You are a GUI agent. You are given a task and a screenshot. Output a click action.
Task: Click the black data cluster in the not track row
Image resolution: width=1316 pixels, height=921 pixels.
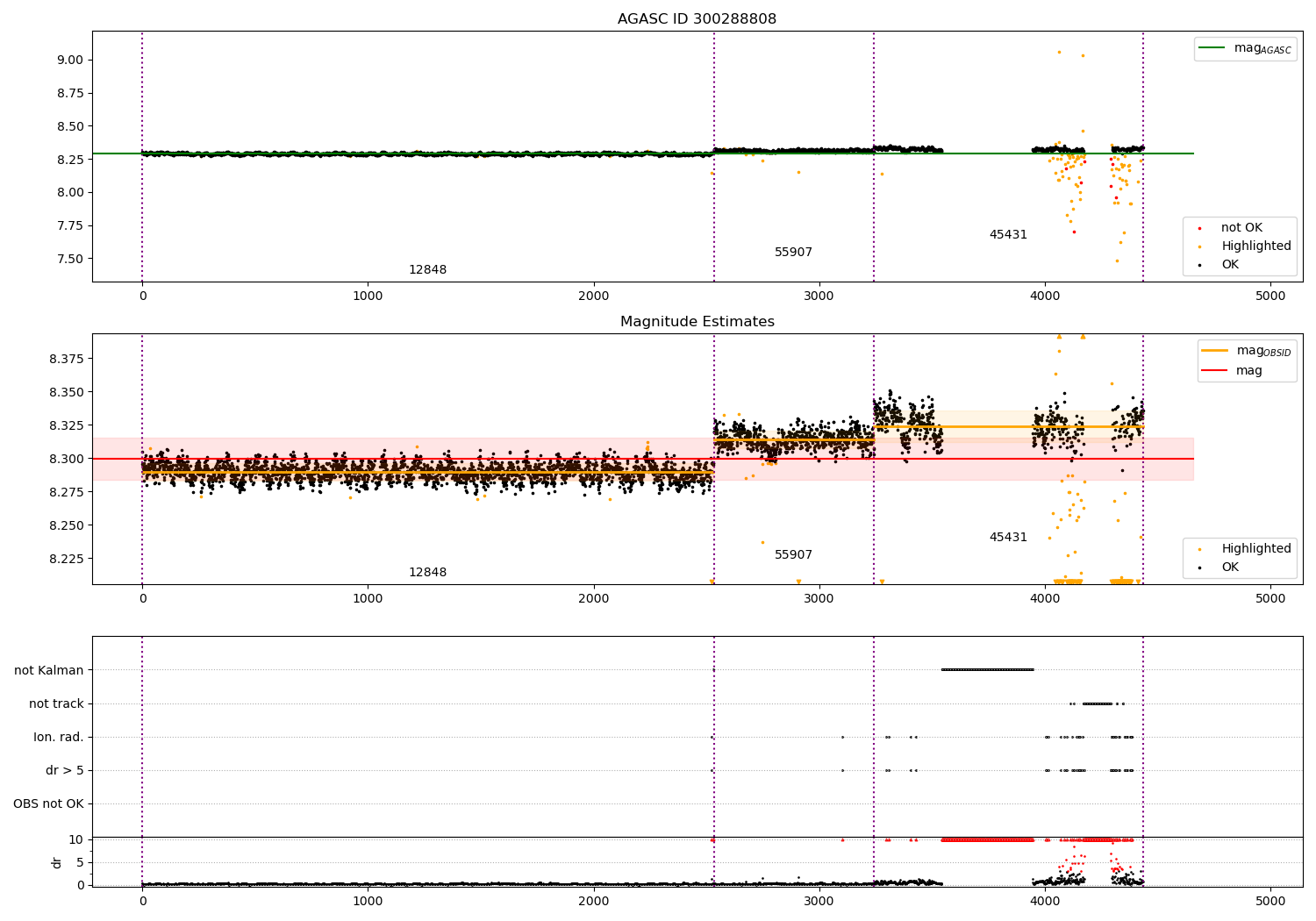[x=1098, y=703]
